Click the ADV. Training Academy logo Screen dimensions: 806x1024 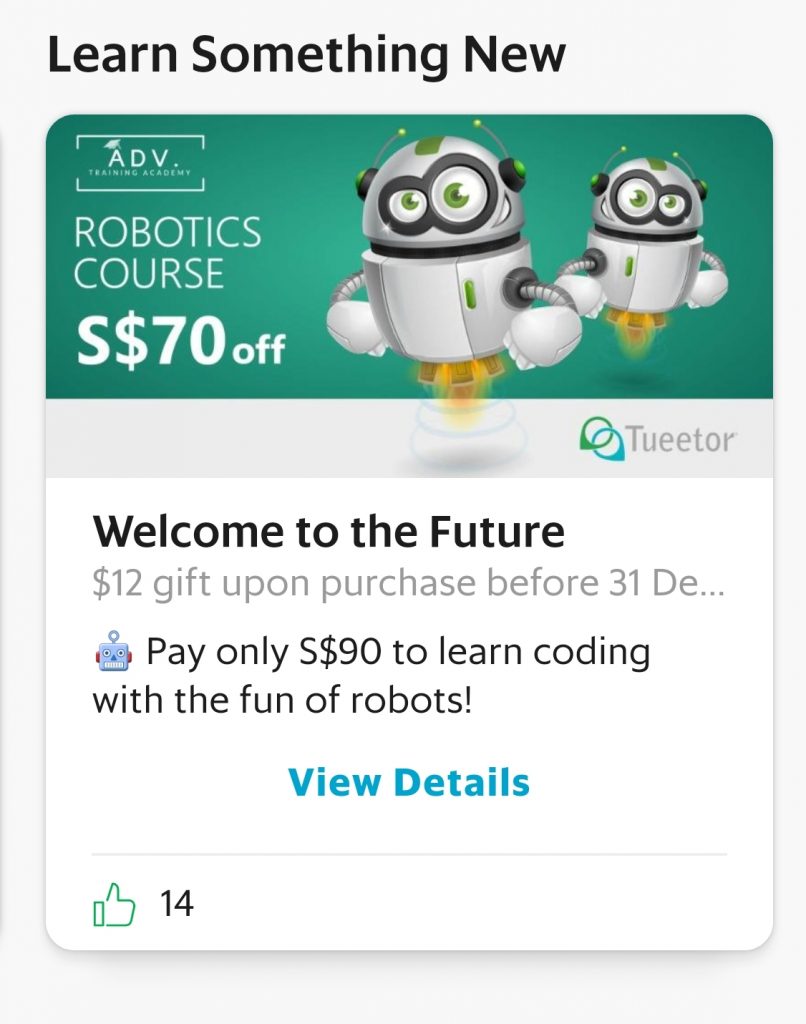pyautogui.click(x=140, y=163)
